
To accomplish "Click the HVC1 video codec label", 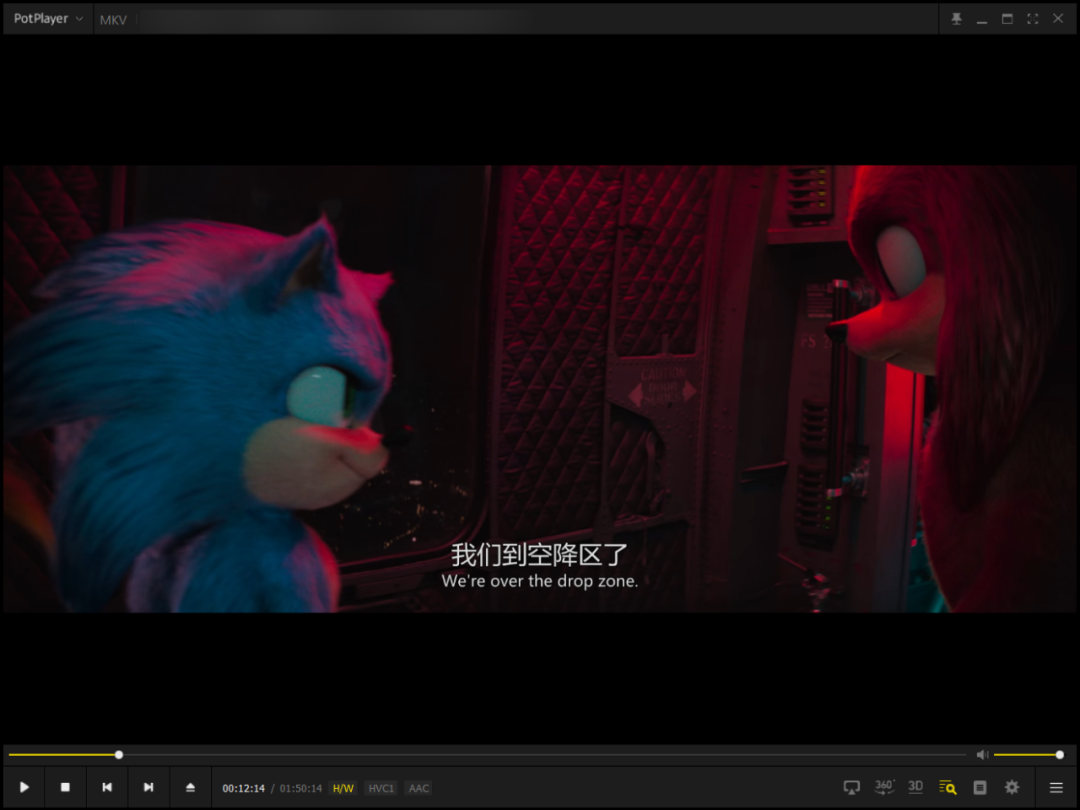I will pos(381,788).
